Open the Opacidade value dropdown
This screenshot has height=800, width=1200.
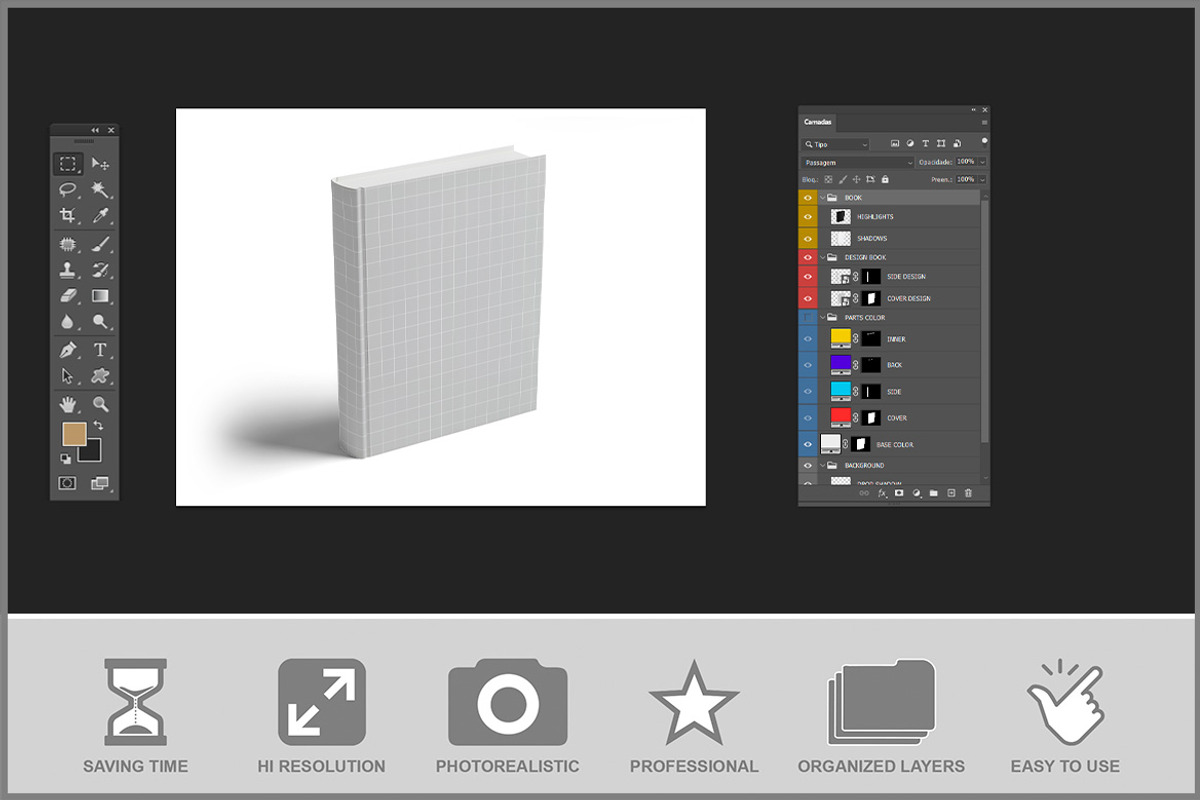coord(982,162)
